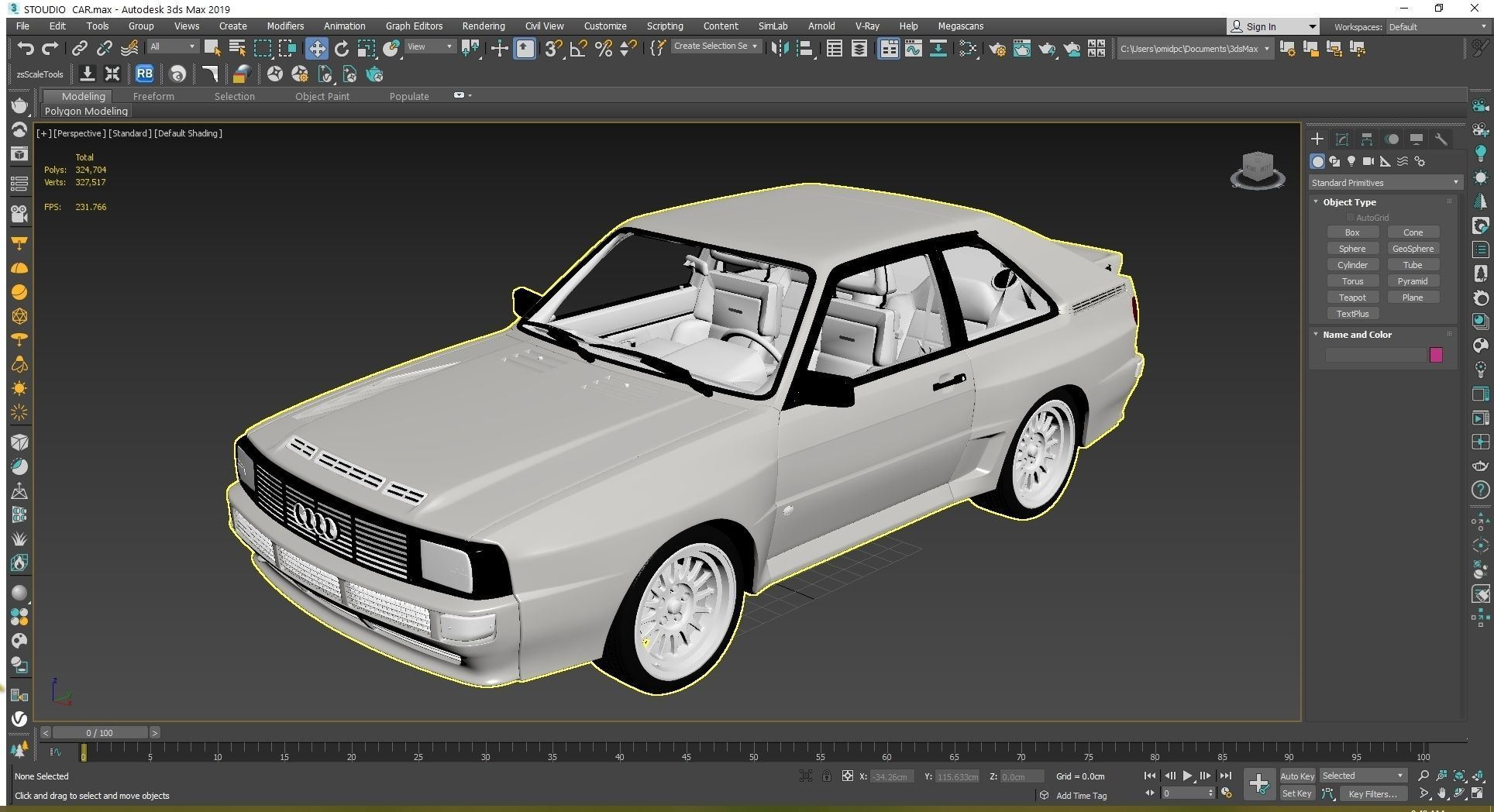Select the Cameras category in Create panel
This screenshot has width=1494, height=812.
[x=1368, y=161]
